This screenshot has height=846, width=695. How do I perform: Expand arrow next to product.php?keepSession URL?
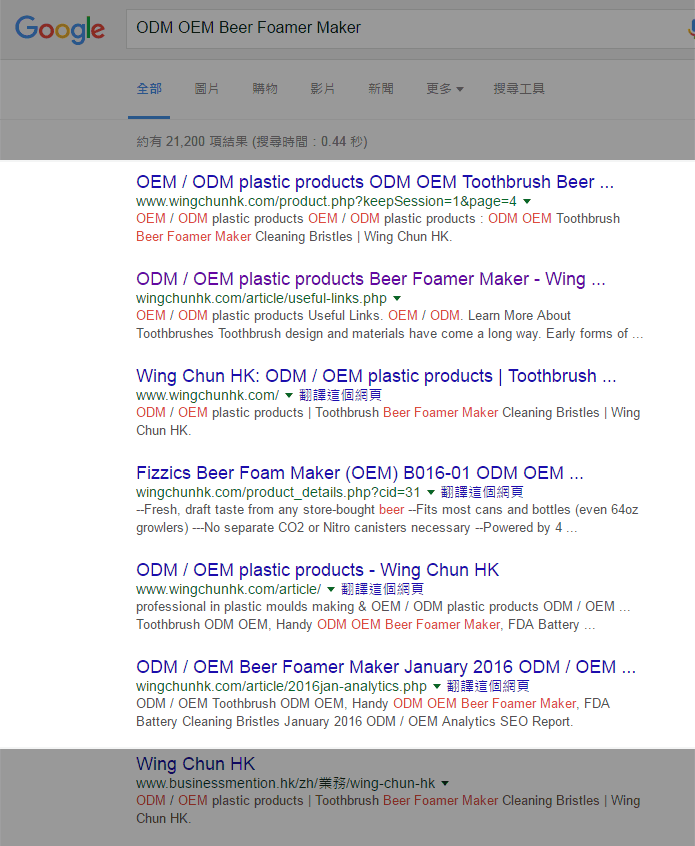(527, 201)
